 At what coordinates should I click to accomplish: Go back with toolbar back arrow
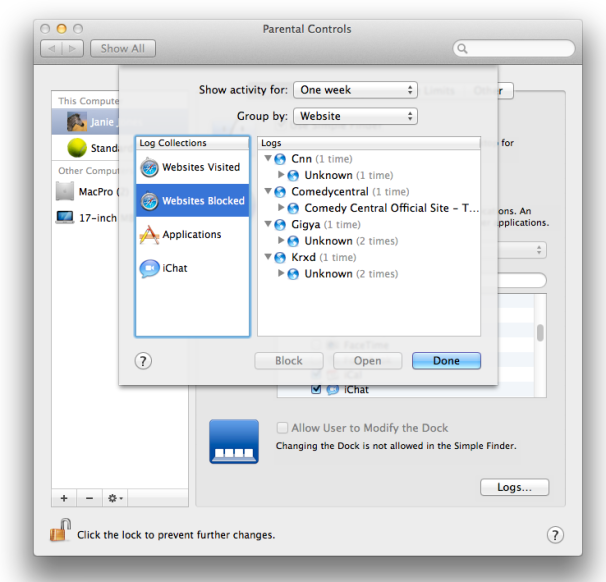51,49
